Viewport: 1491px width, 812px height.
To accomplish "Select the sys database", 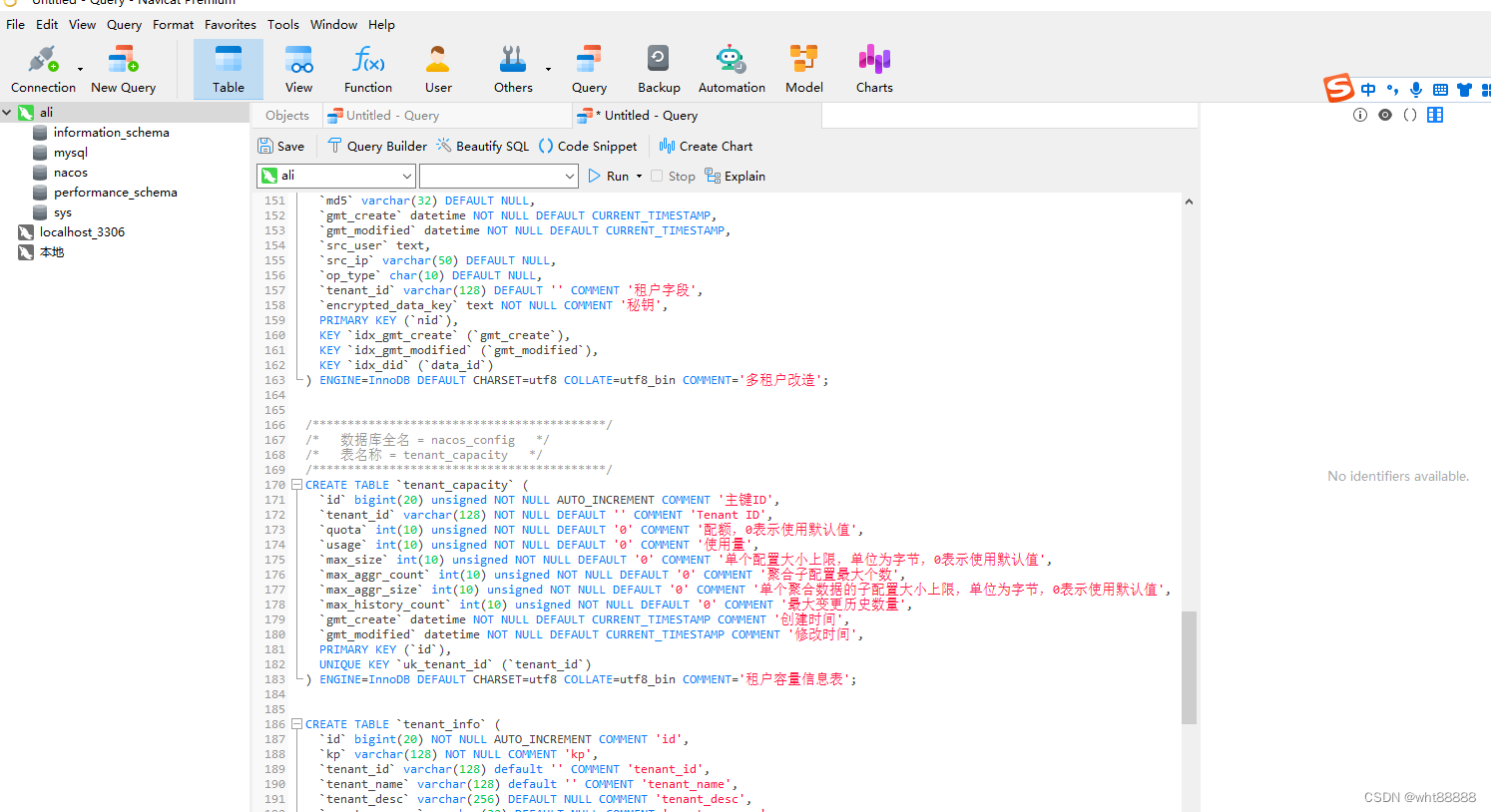I will [62, 212].
